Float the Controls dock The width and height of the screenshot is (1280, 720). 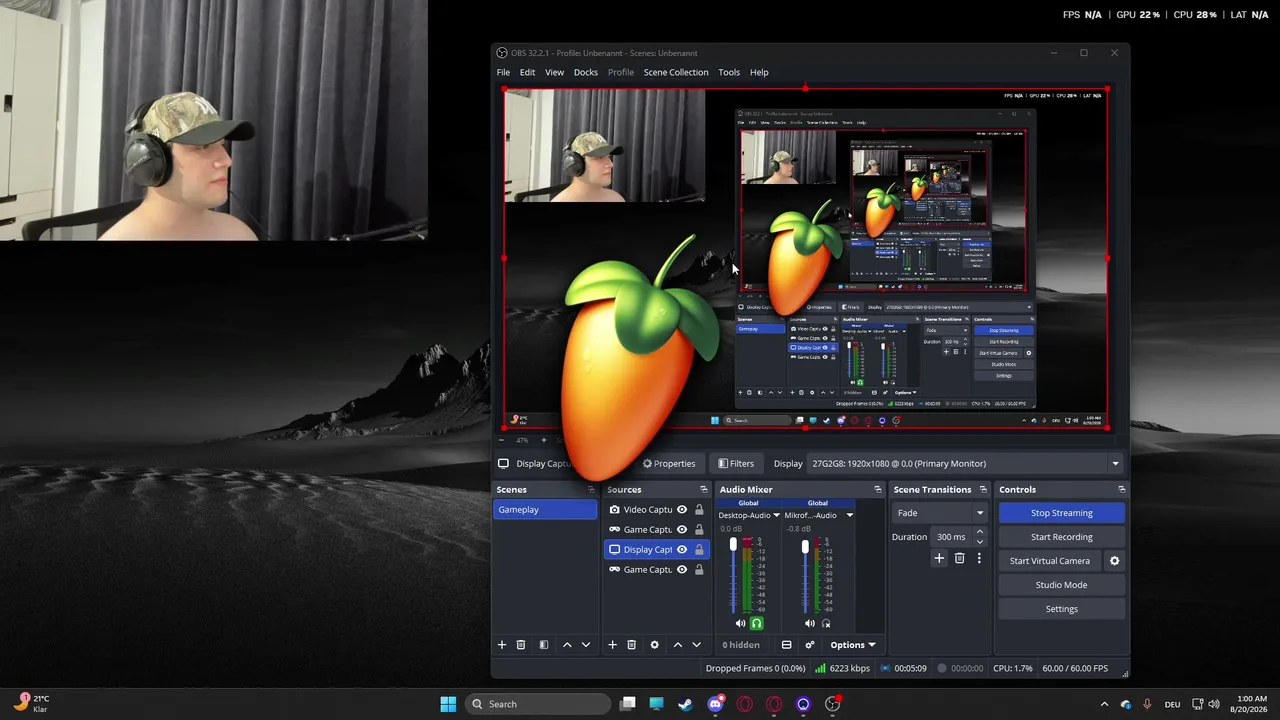1122,490
